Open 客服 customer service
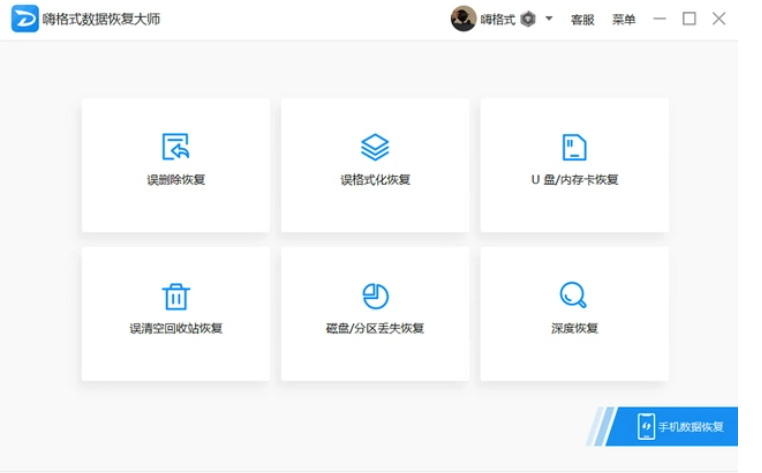Screen dimensions: 762x473 point(582,20)
